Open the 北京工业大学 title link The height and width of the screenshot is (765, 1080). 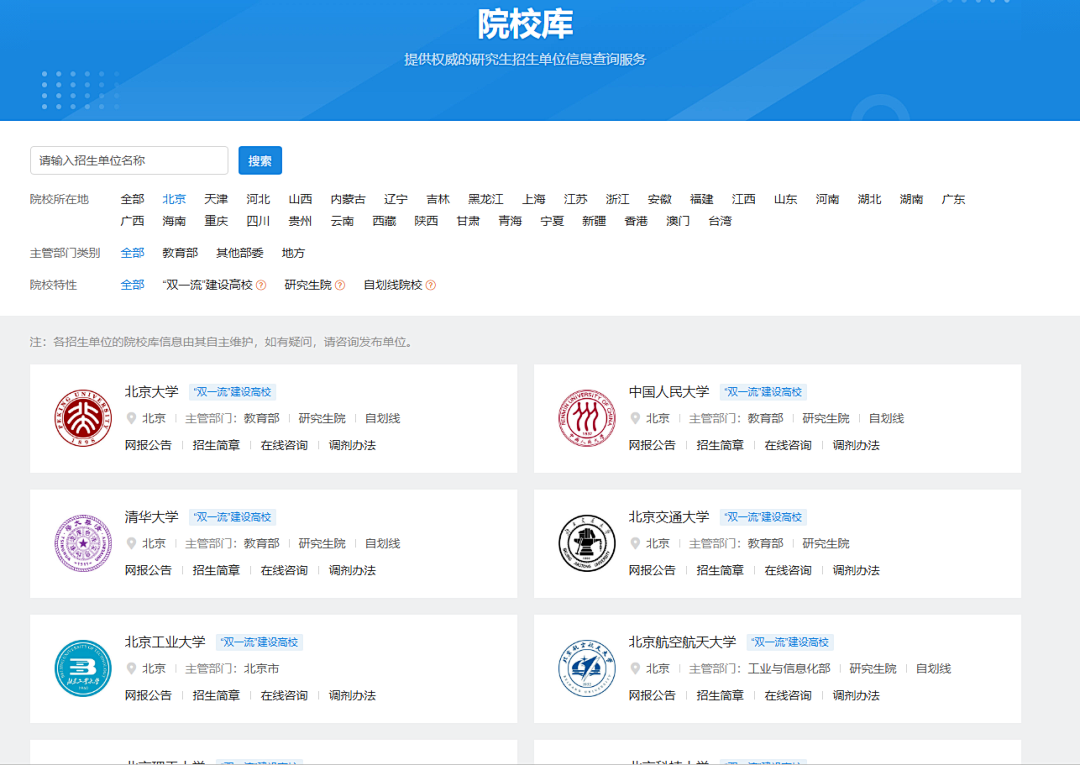pyautogui.click(x=165, y=642)
